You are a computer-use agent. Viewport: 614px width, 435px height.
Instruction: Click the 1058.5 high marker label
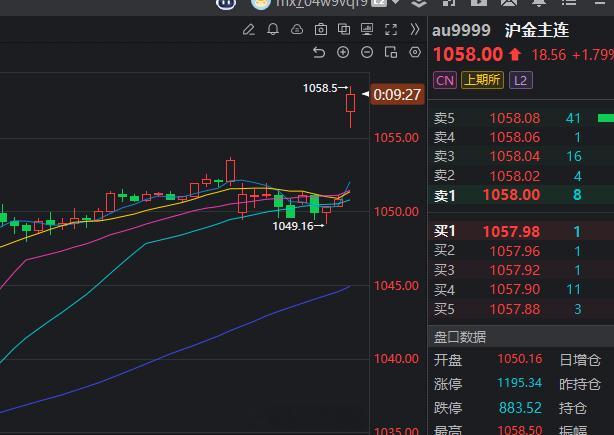tap(320, 88)
